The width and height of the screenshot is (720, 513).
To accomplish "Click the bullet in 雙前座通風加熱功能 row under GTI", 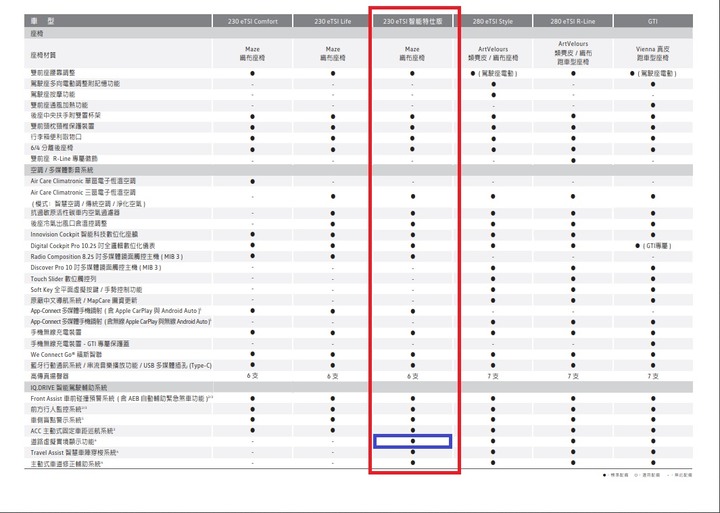I will pyautogui.click(x=653, y=106).
